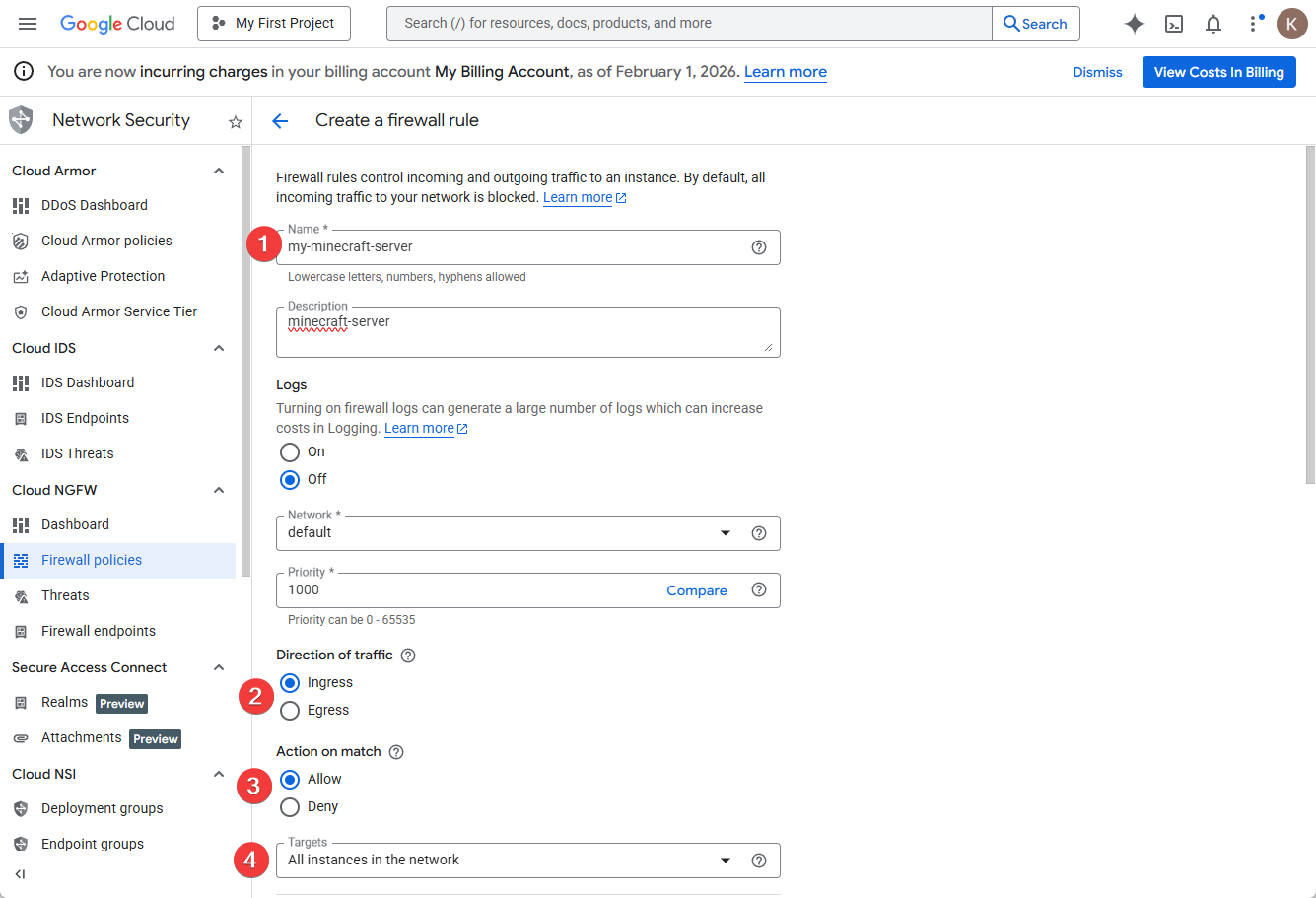1316x898 pixels.
Task: Click the Deployment groups icon
Action: point(21,809)
